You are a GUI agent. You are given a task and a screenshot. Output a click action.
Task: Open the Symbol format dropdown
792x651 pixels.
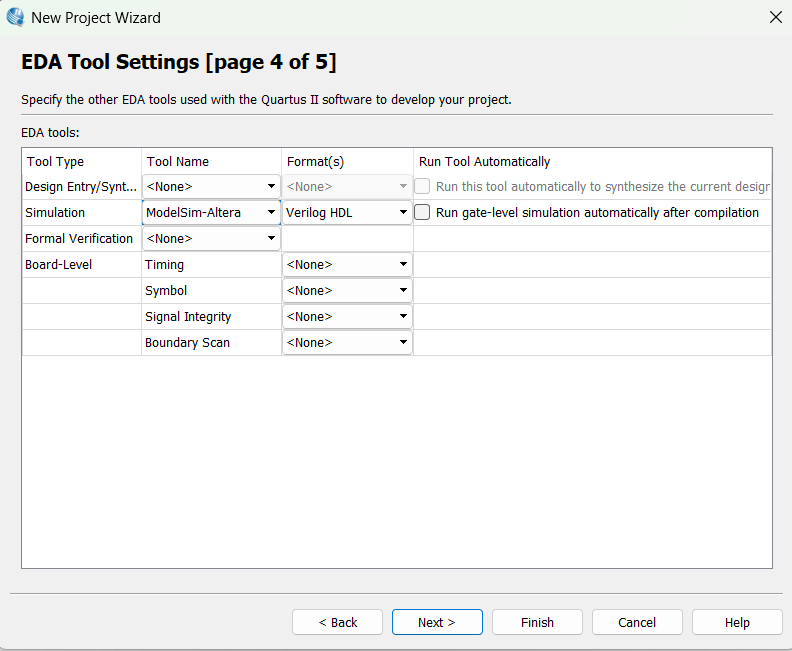pyautogui.click(x=347, y=290)
